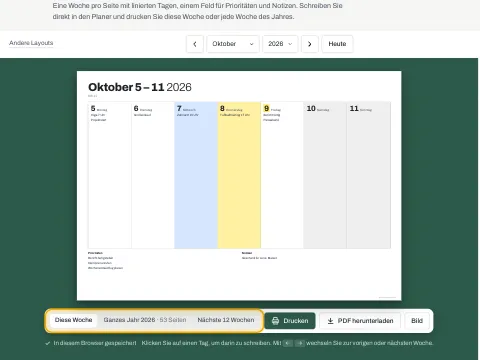Write in the grey Saturday 10 column
Viewport: 480px width, 360px height.
click(x=325, y=175)
